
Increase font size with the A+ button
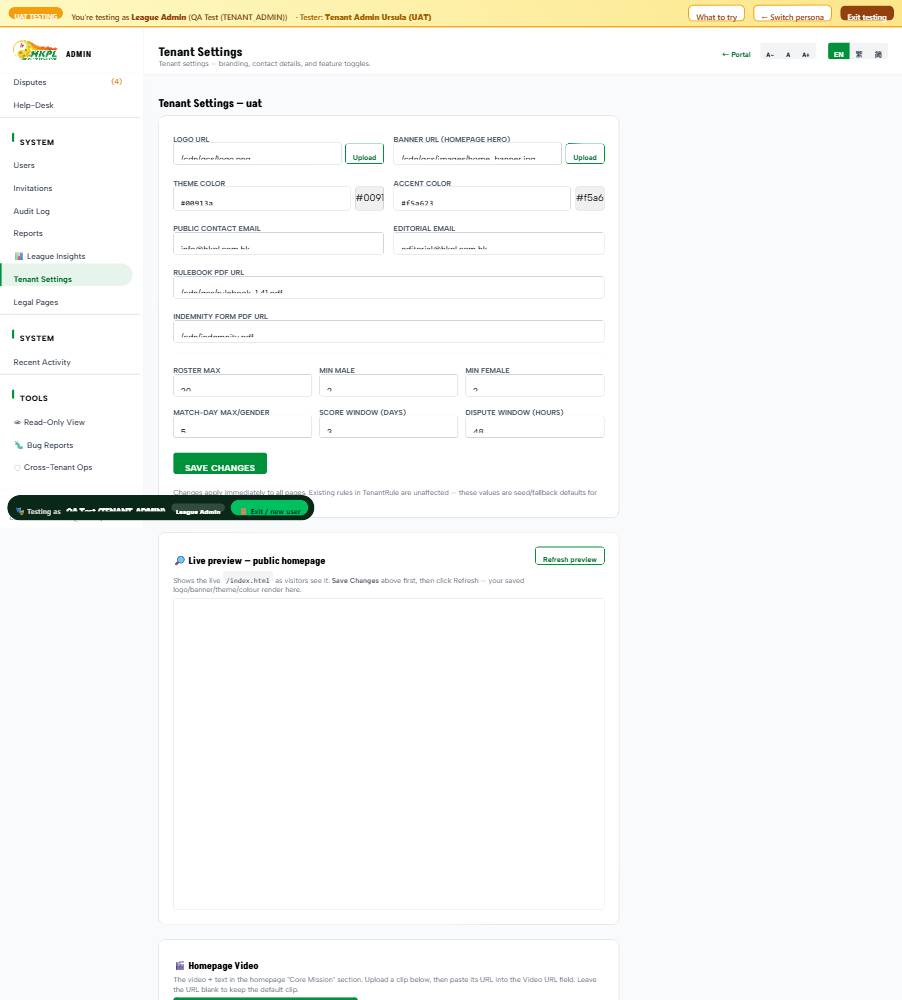(806, 55)
